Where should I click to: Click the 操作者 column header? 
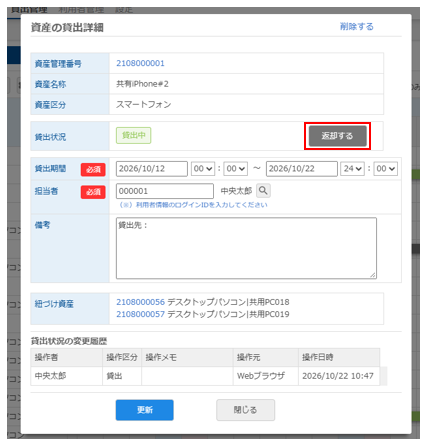66,357
